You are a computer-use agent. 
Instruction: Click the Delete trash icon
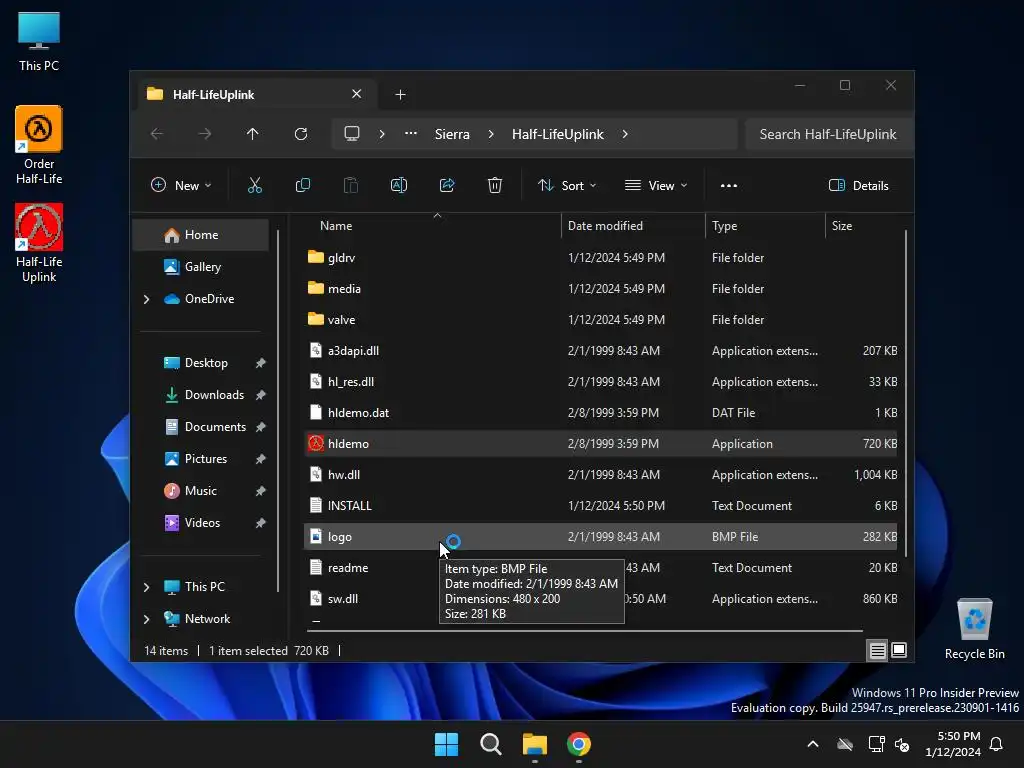494,185
